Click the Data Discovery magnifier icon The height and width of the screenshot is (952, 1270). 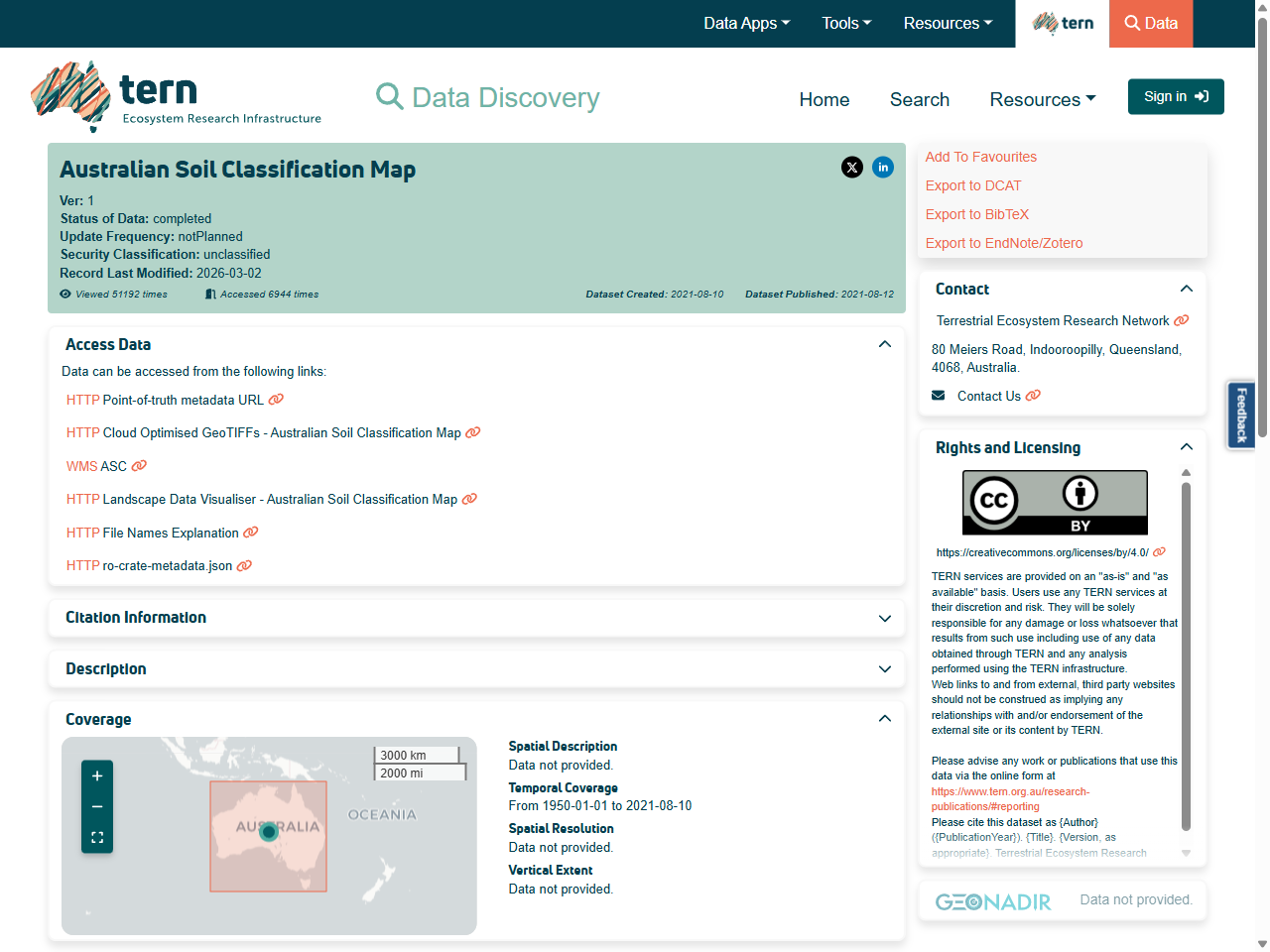389,96
